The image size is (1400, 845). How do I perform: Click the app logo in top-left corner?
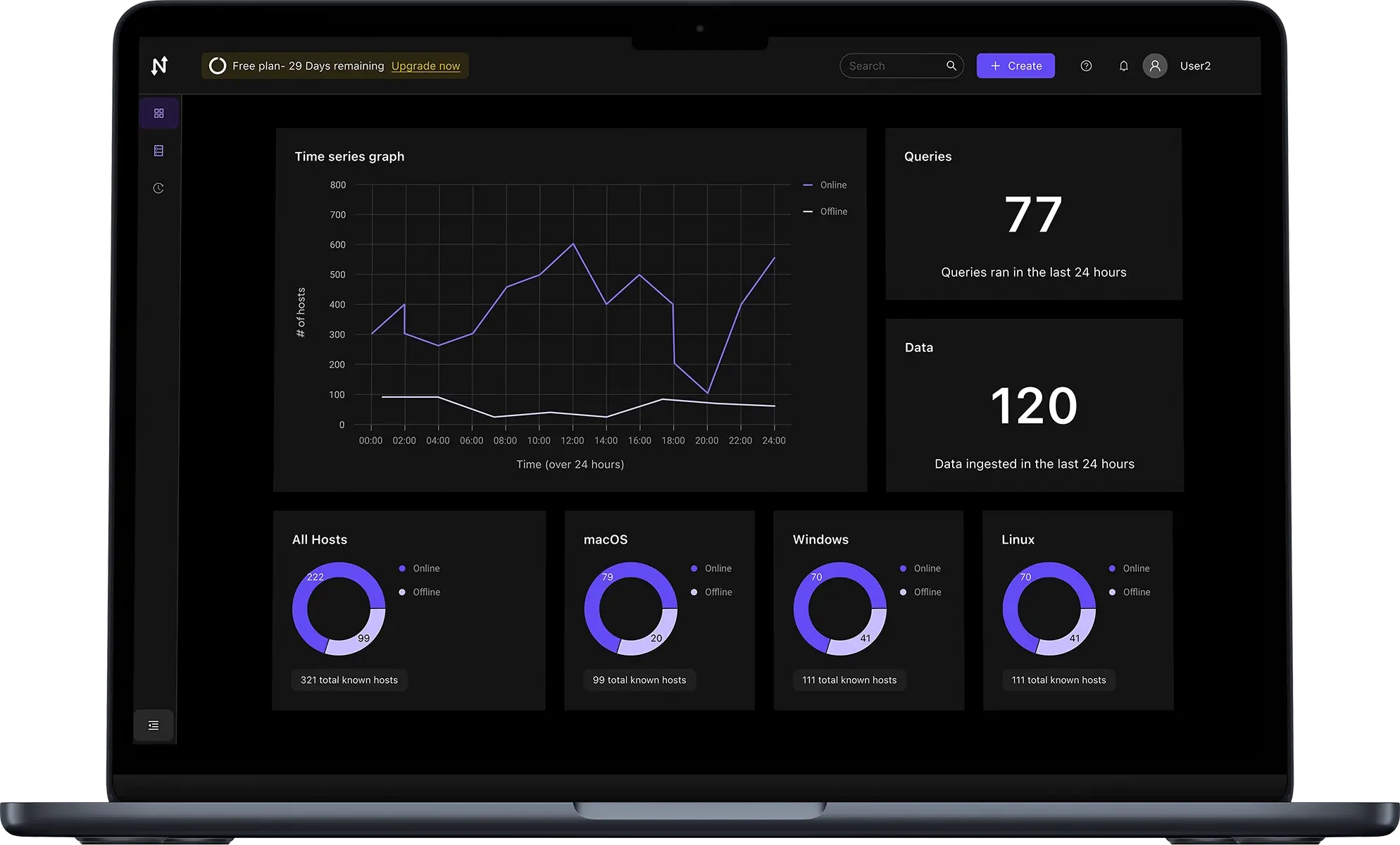coord(159,65)
